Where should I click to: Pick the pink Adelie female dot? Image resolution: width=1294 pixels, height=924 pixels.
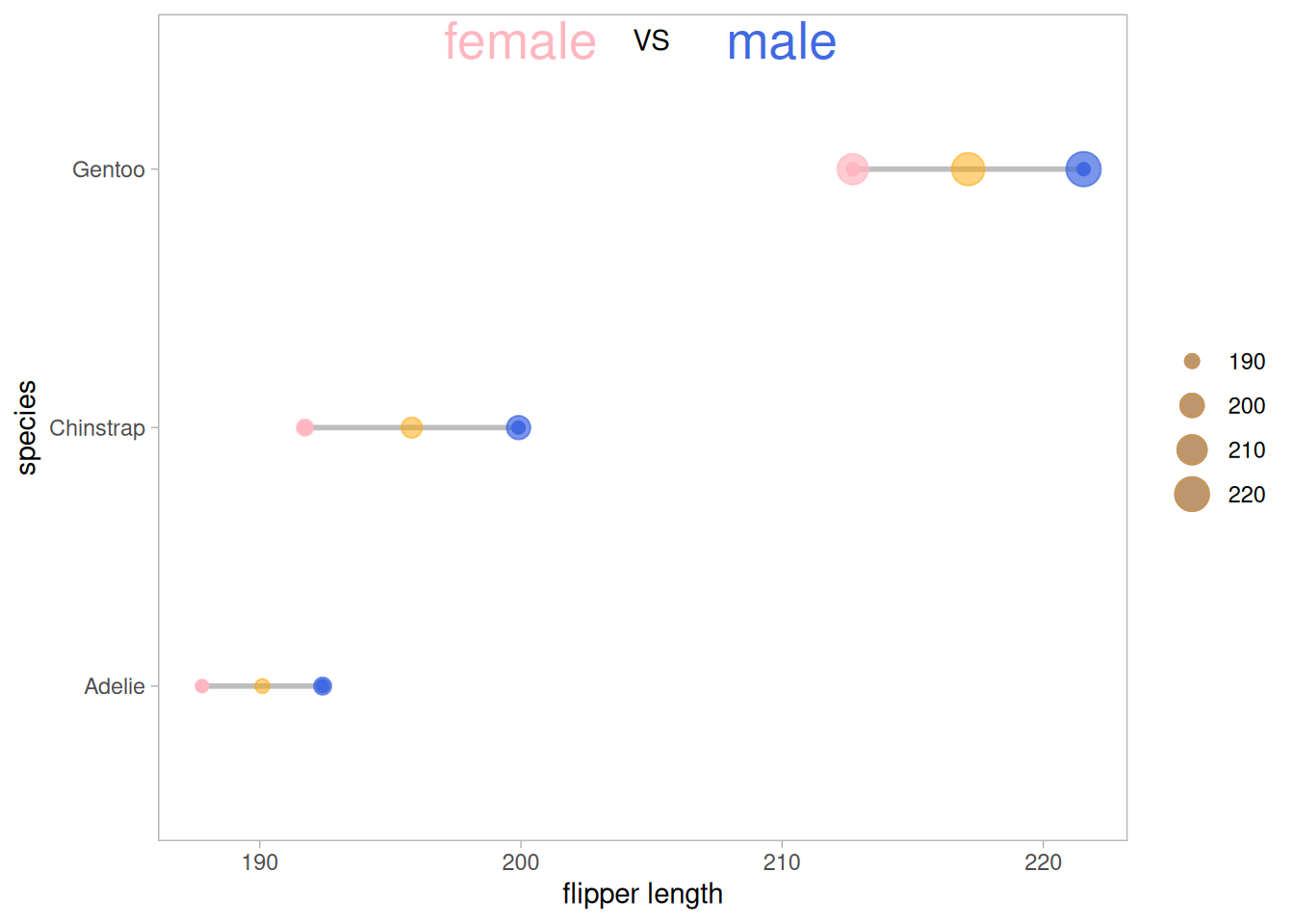tap(201, 686)
